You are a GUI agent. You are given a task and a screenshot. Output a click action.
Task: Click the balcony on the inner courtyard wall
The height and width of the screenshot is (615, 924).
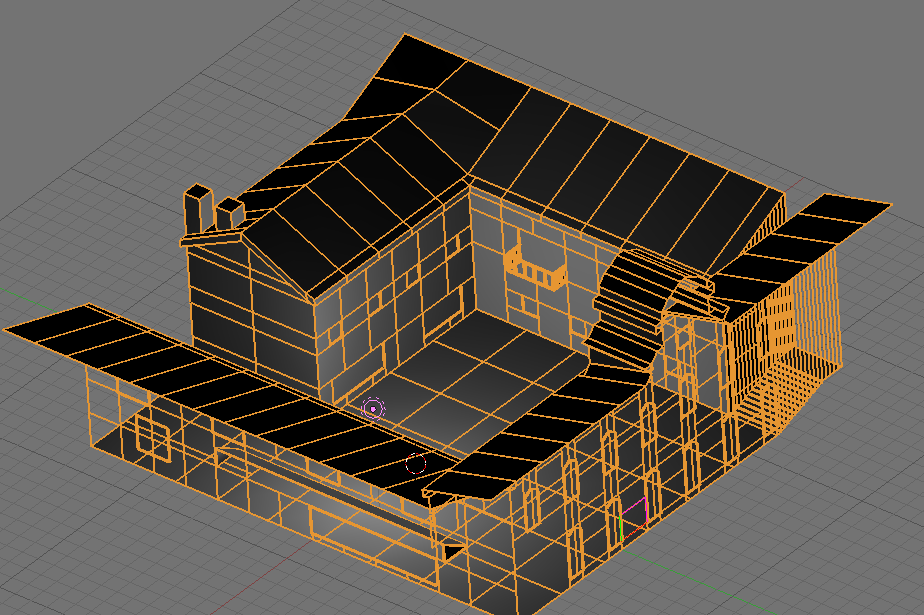[537, 268]
